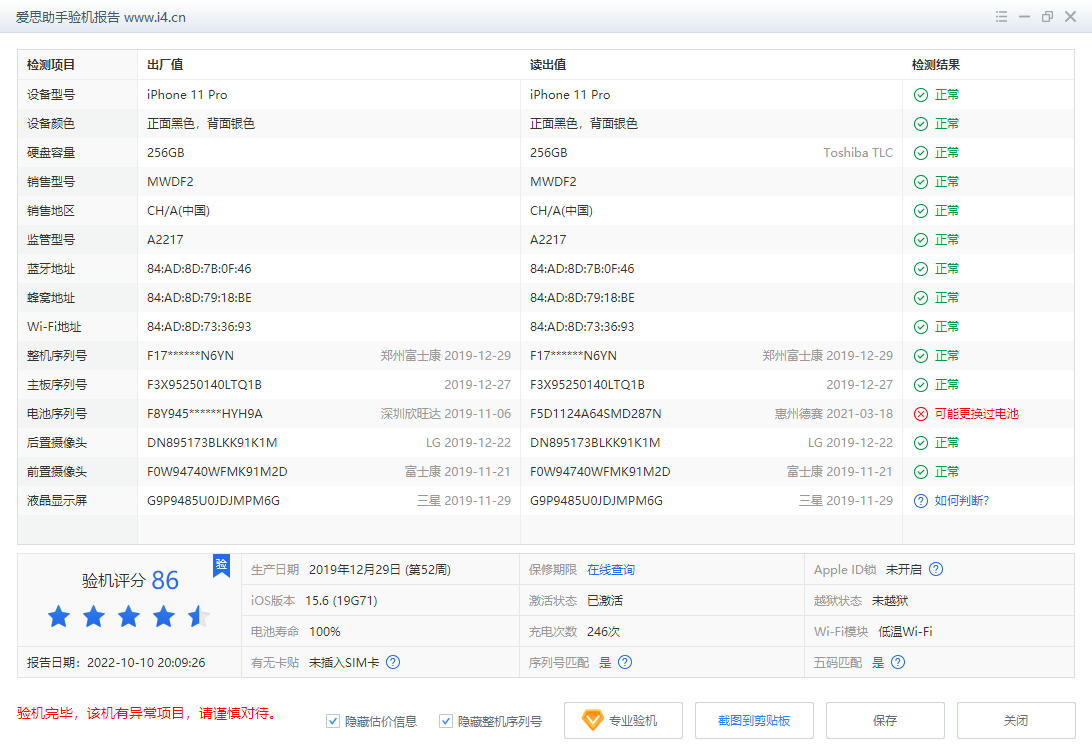Open the 如何判断? link

[x=962, y=501]
